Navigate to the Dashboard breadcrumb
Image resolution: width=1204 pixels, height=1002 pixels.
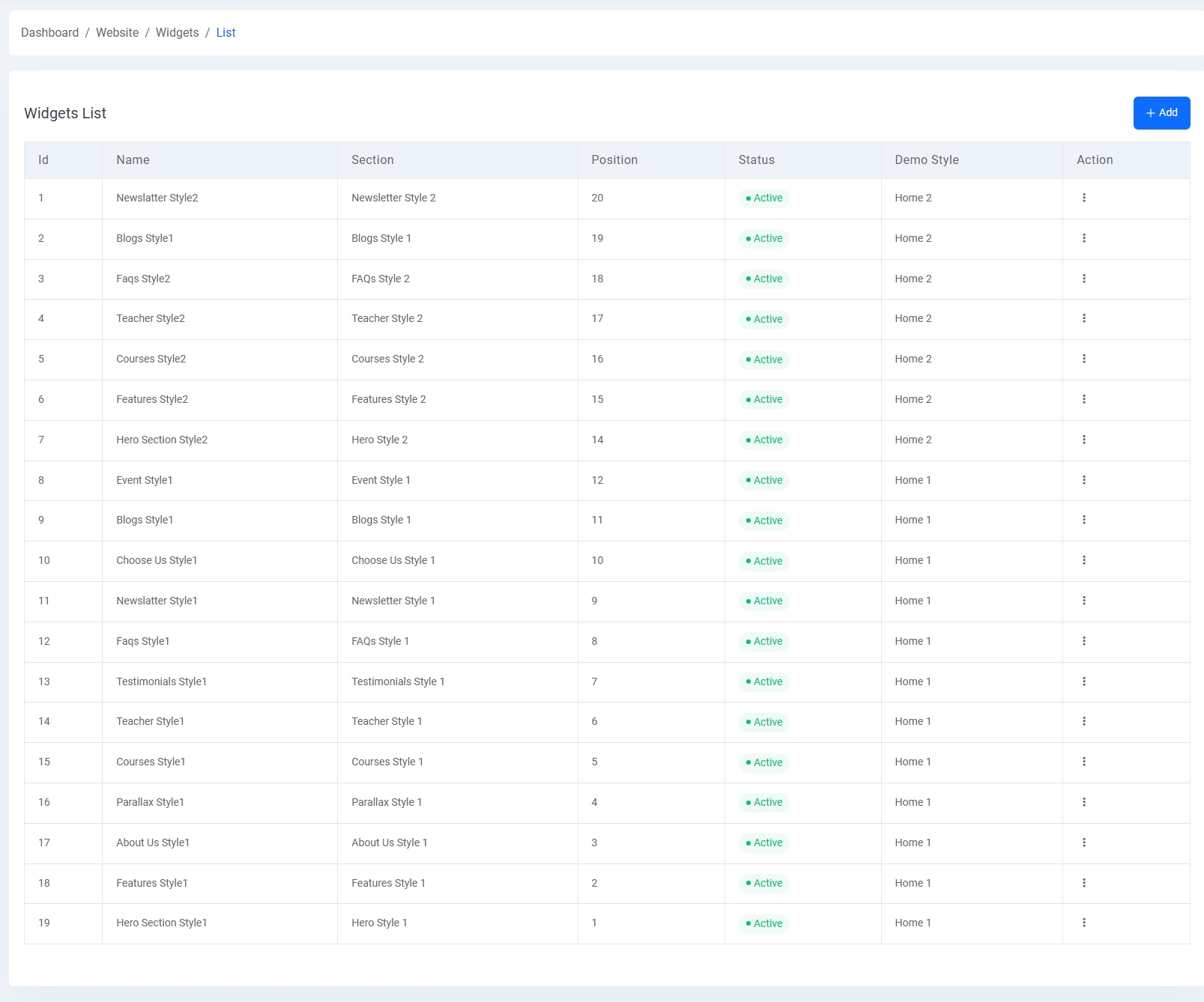tap(49, 32)
